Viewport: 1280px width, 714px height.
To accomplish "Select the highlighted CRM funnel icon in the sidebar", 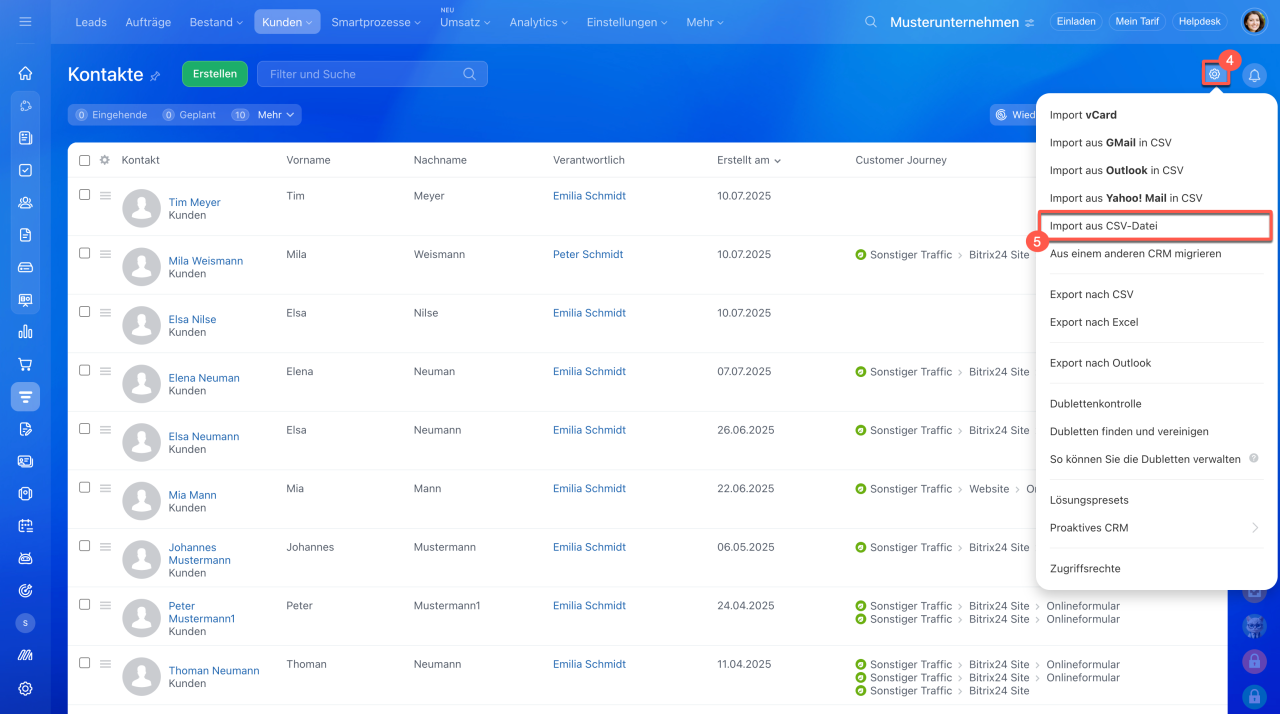I will [25, 397].
